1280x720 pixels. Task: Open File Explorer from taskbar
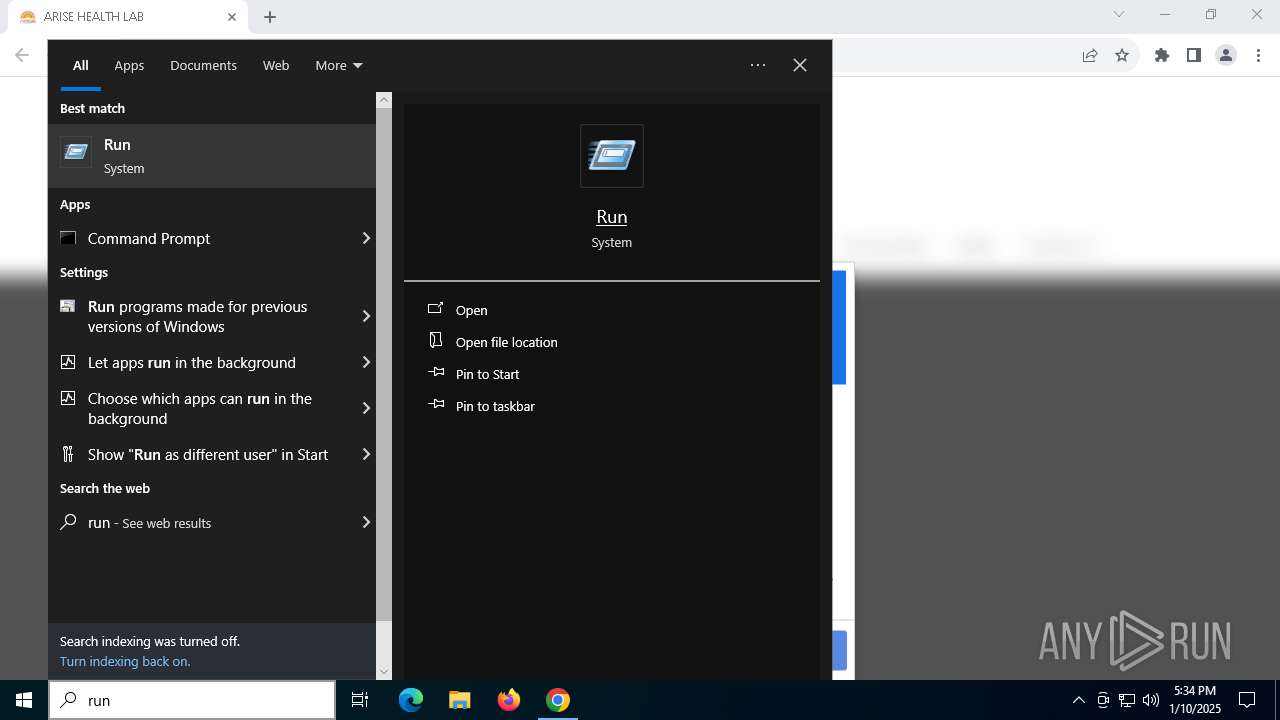point(459,700)
